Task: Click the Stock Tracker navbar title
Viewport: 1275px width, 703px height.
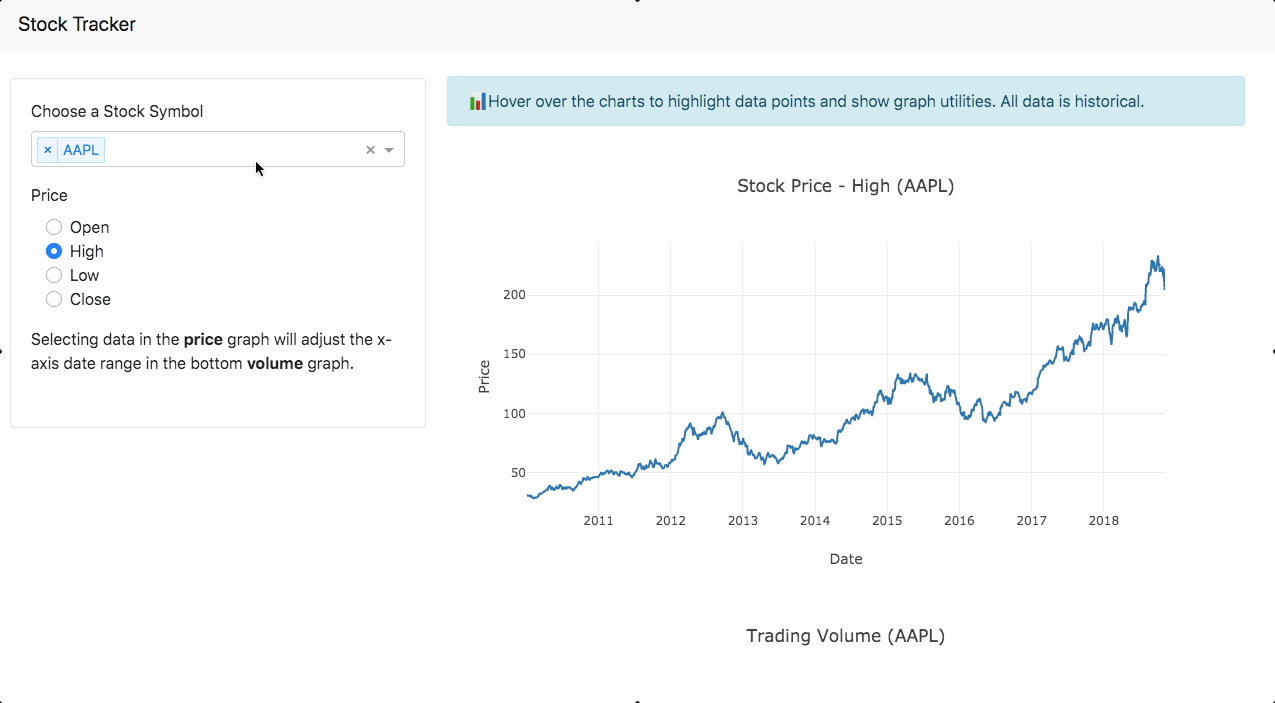Action: click(77, 24)
